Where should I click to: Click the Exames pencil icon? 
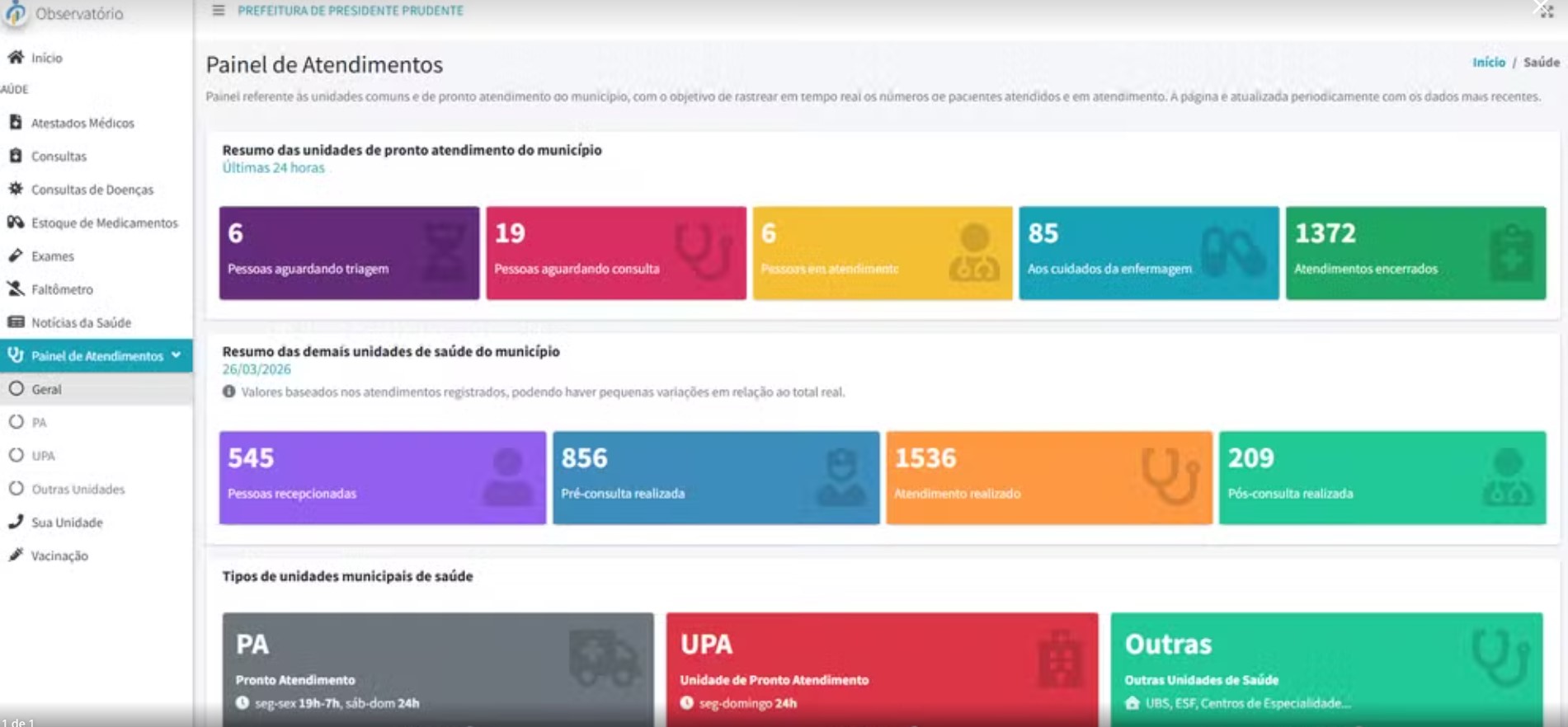pos(16,256)
